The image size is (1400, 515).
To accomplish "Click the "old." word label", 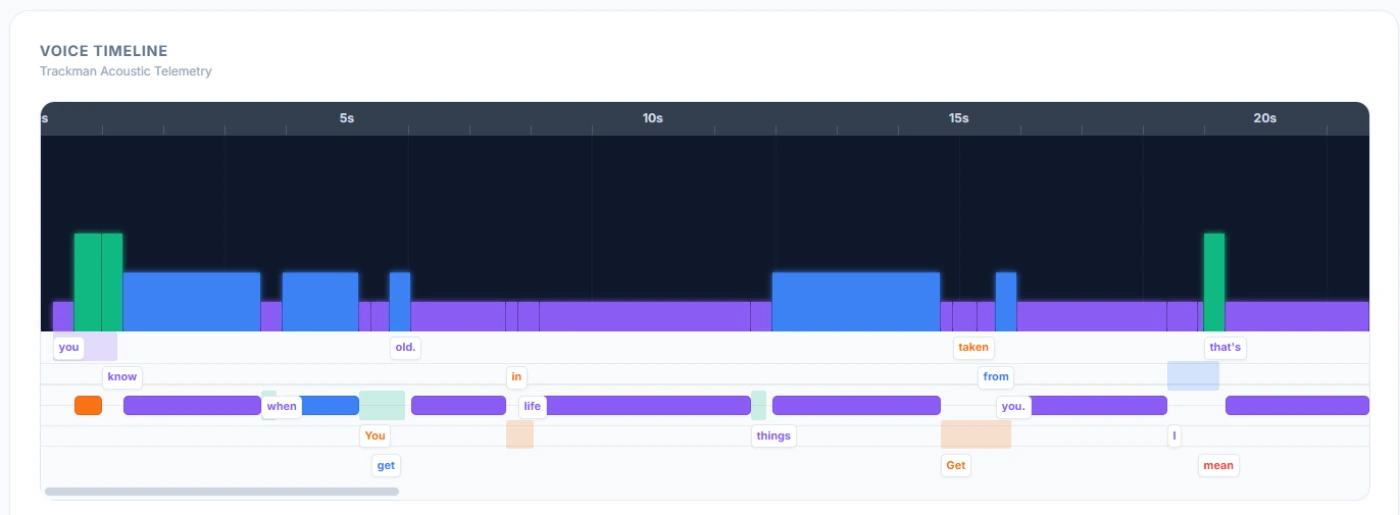I will click(405, 348).
